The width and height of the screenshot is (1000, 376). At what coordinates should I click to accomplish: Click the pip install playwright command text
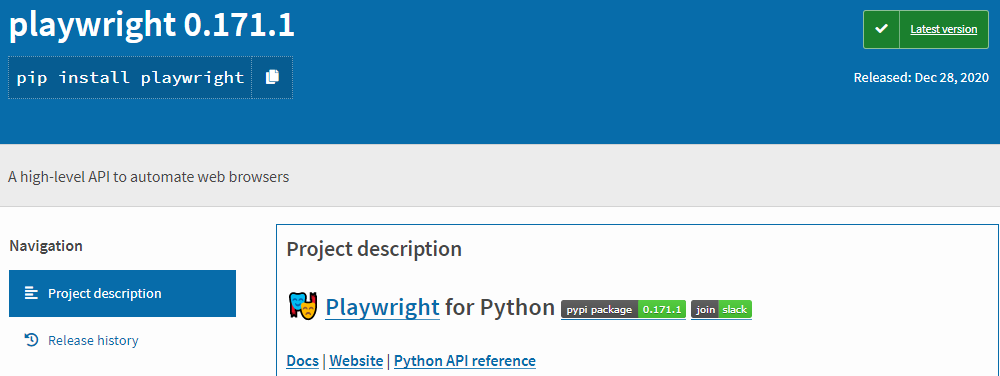pyautogui.click(x=130, y=78)
